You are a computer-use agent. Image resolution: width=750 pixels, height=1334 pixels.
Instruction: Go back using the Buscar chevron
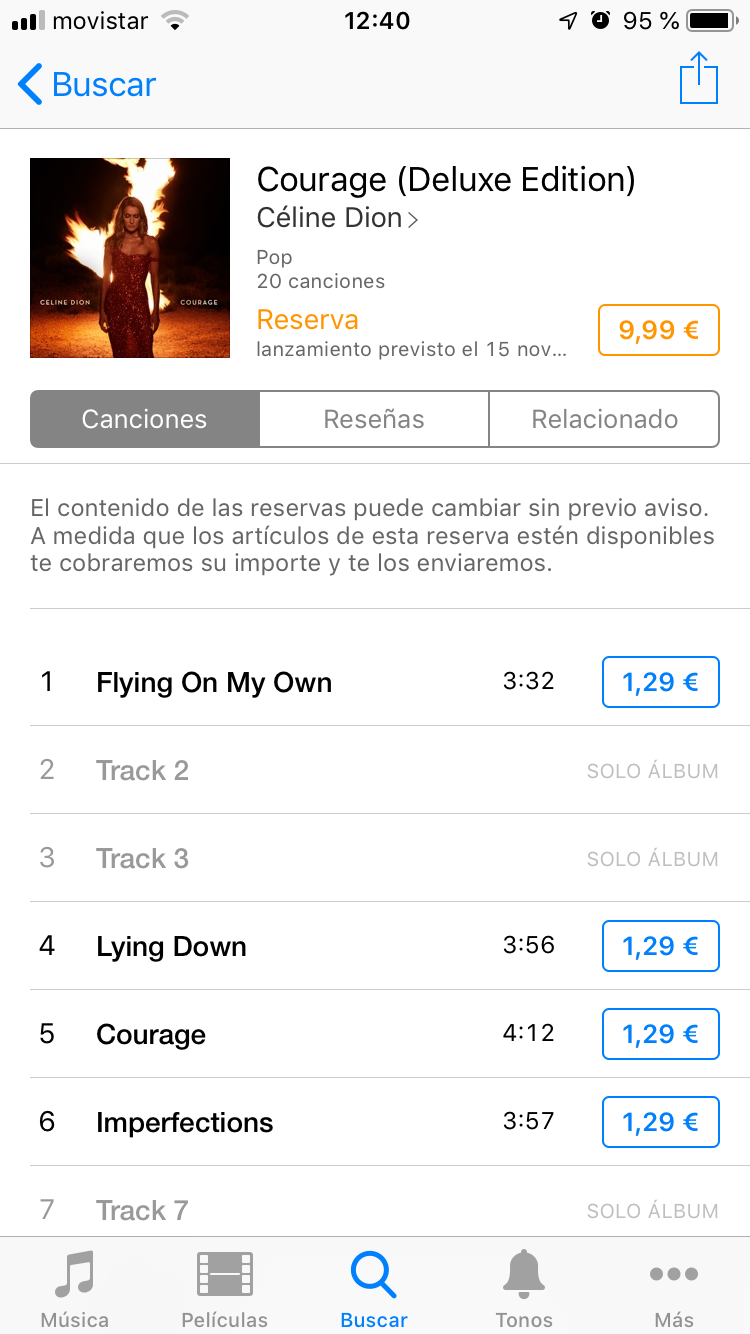[x=31, y=85]
